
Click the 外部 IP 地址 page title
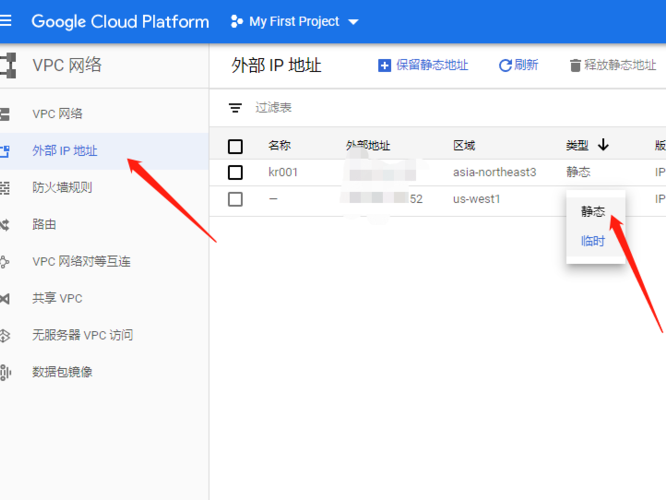[276, 65]
